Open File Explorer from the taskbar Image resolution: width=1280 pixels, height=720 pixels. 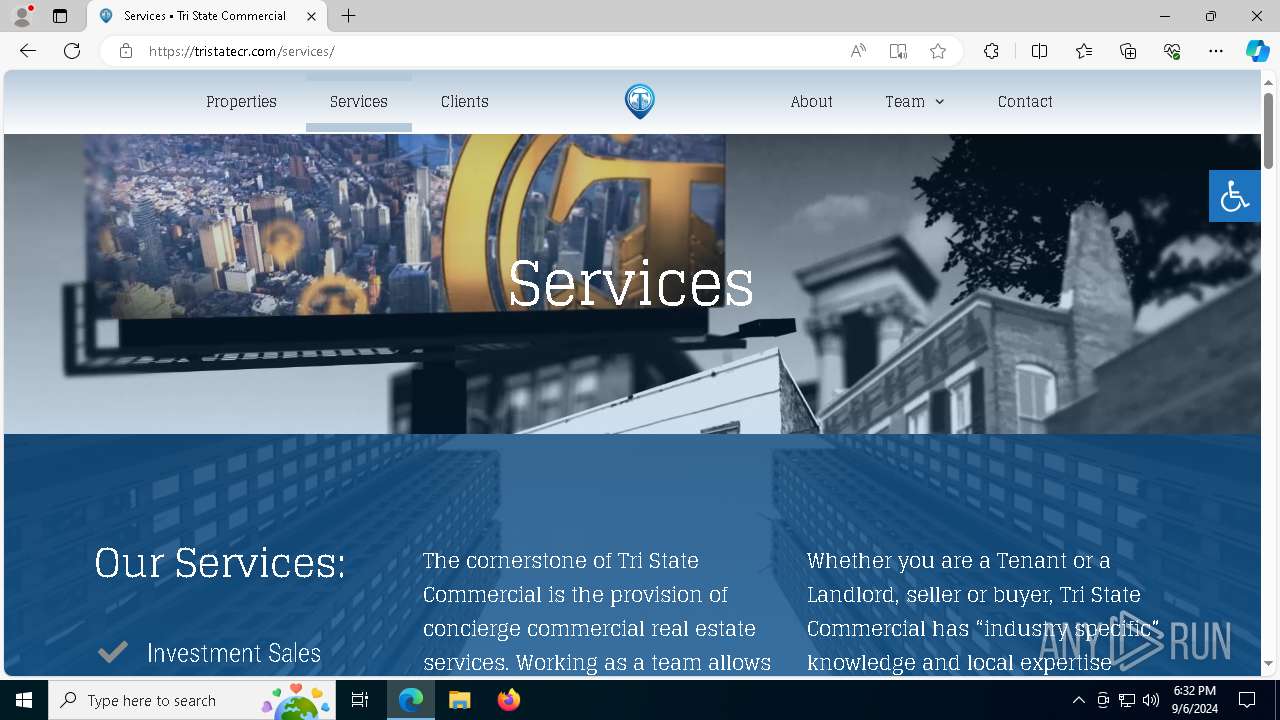459,700
